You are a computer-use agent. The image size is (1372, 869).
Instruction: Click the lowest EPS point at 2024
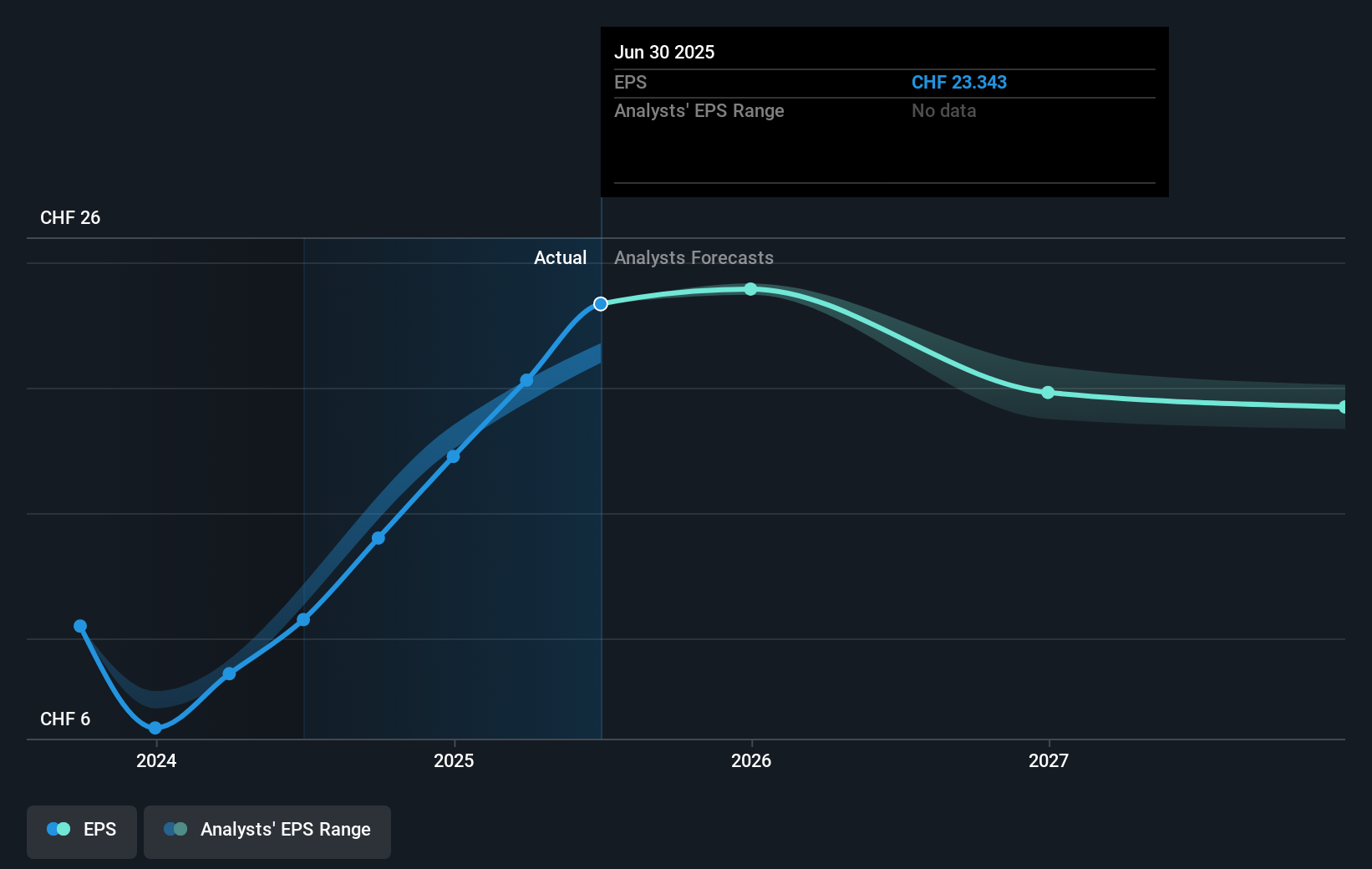[155, 728]
